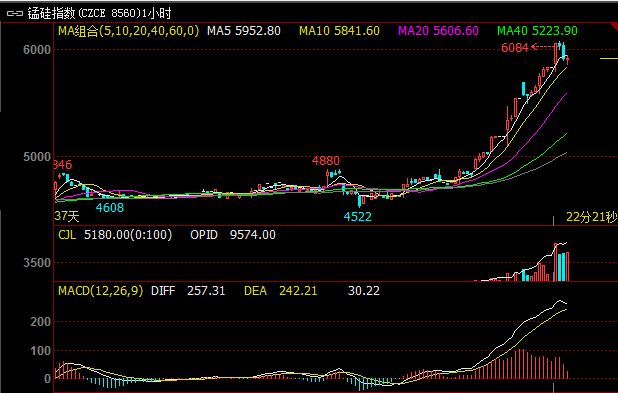Open the MACD(12,26,9) indicator label
Viewport: 618px width, 393px height.
101,291
